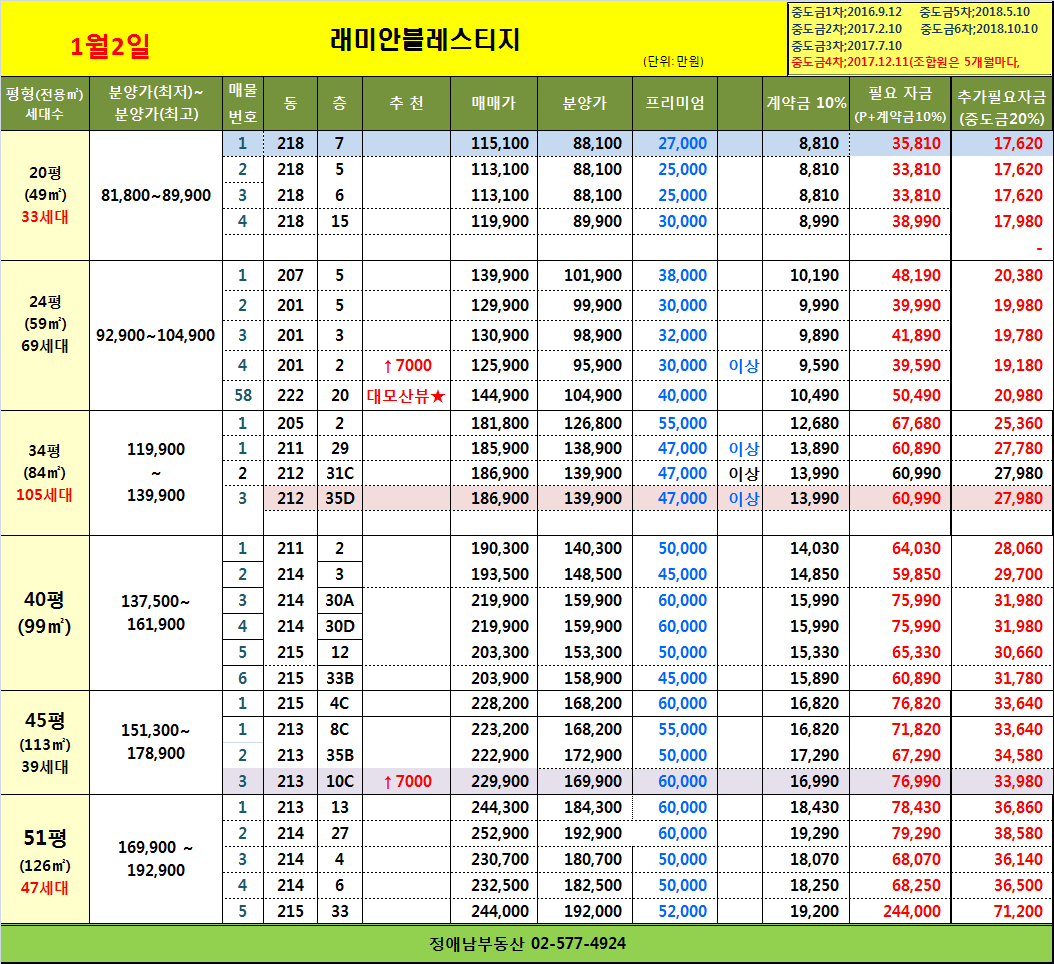Click the 51평 (126㎡) 47세대 cell
The width and height of the screenshot is (1054, 964).
tap(44, 859)
